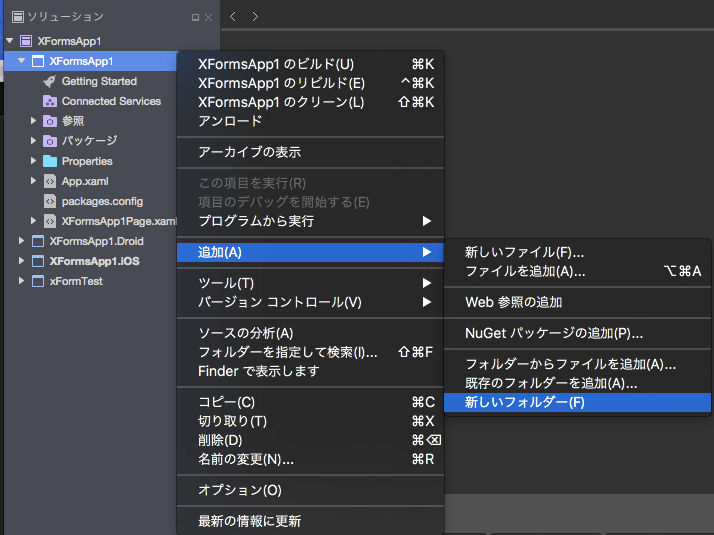Select アンロード from the context menu

tap(310, 122)
